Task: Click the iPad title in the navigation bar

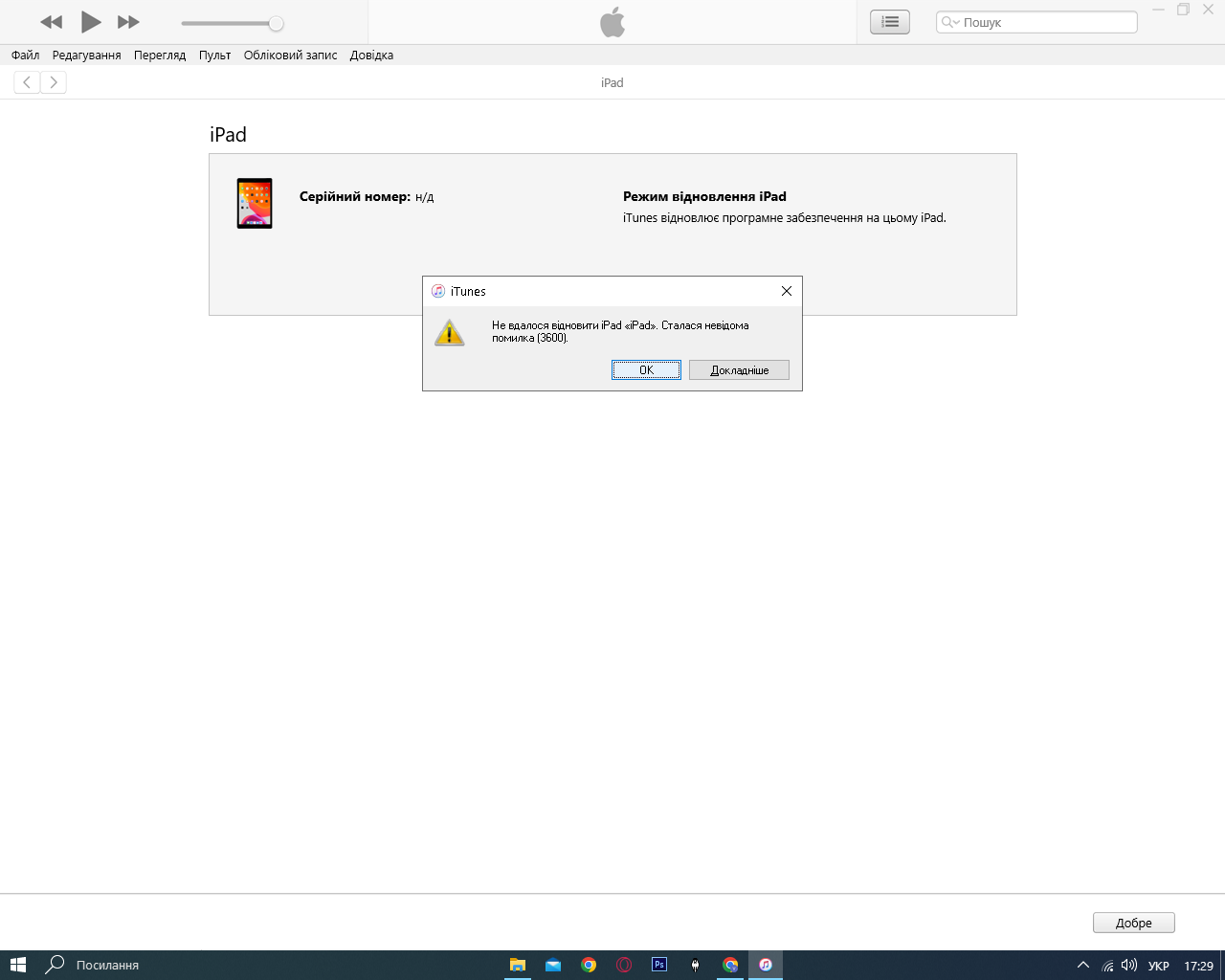Action: tap(612, 82)
